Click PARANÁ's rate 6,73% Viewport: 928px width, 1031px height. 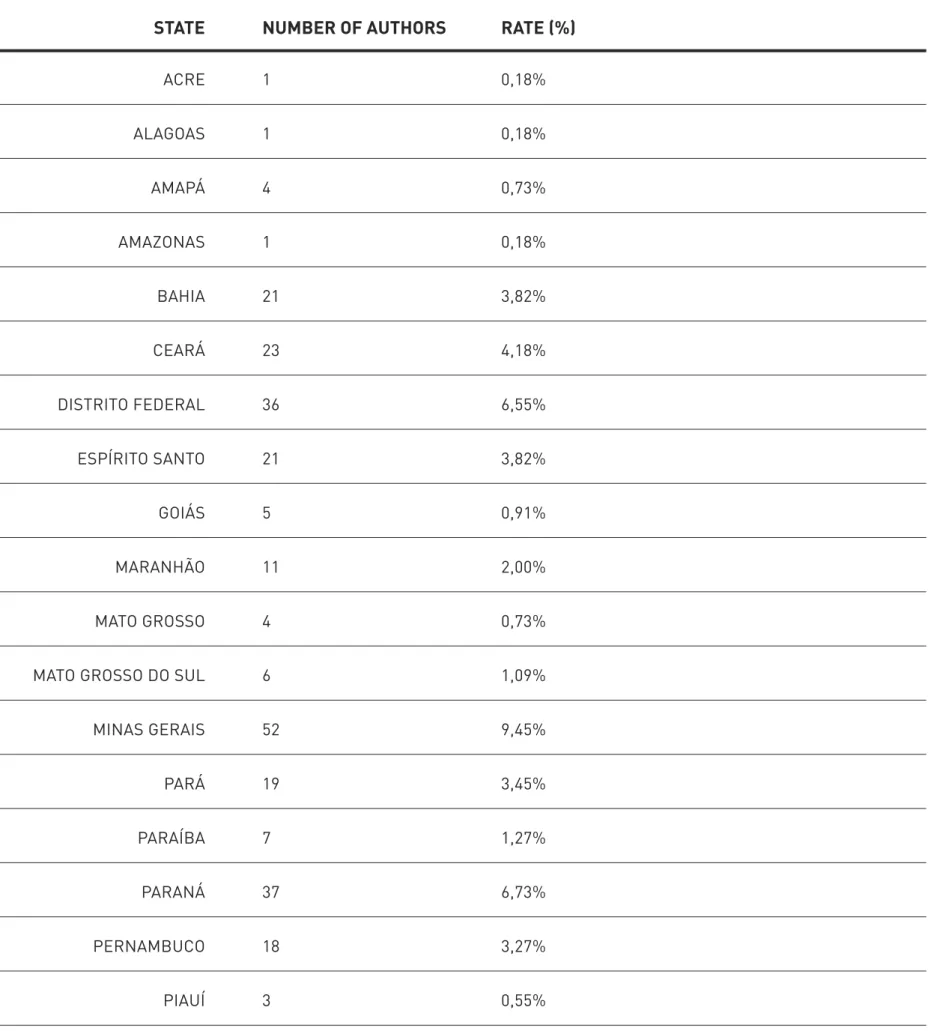(x=523, y=892)
